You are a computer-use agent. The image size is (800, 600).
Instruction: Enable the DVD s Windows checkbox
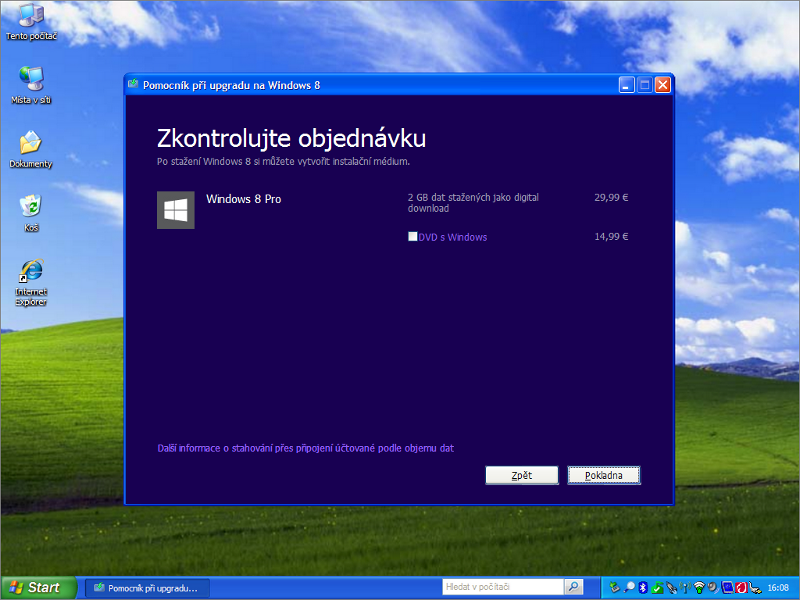pos(413,237)
